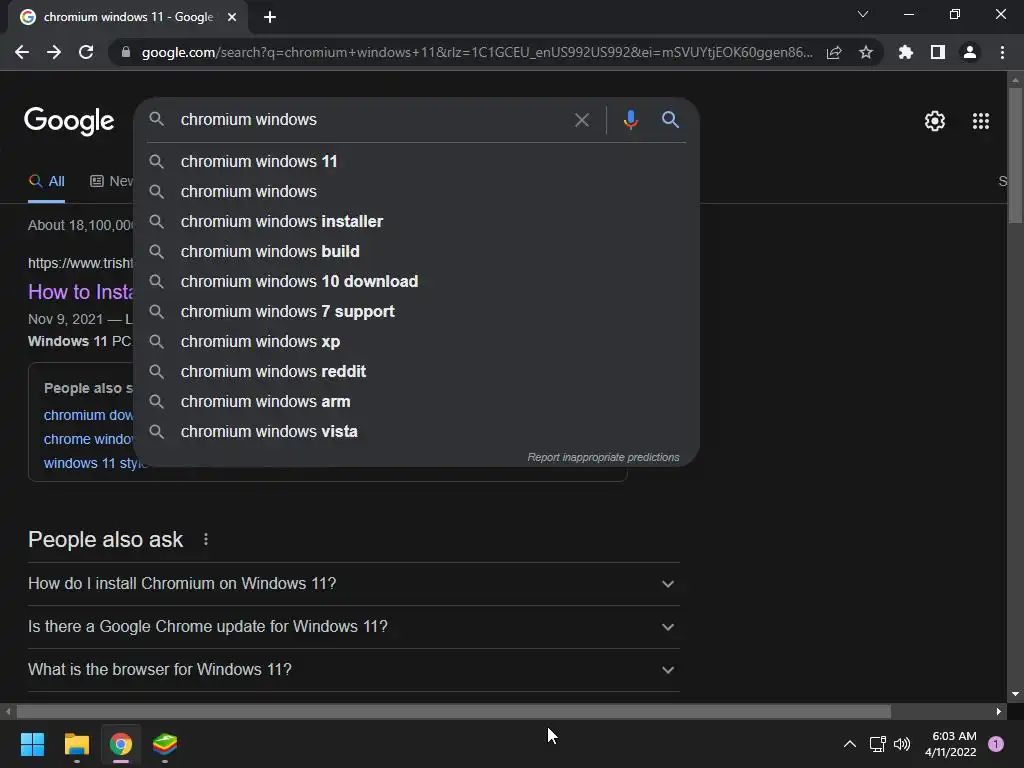Open a new browser tab

(270, 17)
